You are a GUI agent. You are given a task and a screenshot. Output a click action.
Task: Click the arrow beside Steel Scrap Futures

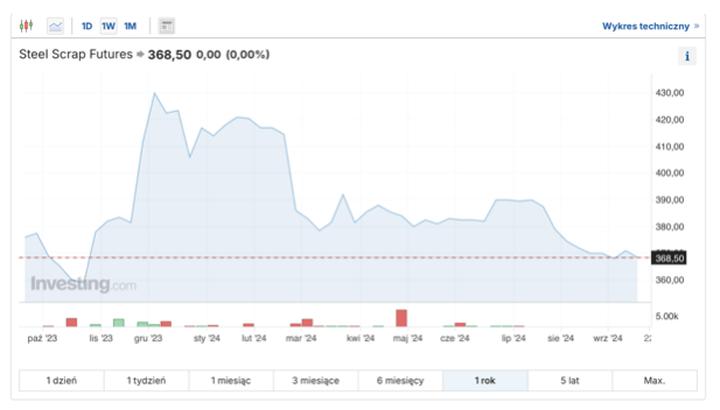coord(140,55)
